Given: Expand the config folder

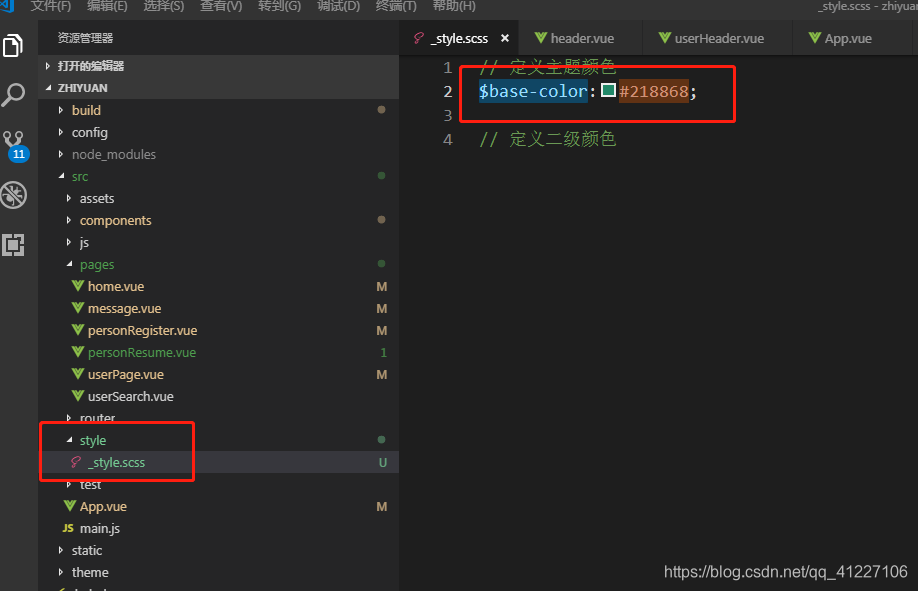Looking at the screenshot, I should coord(61,132).
